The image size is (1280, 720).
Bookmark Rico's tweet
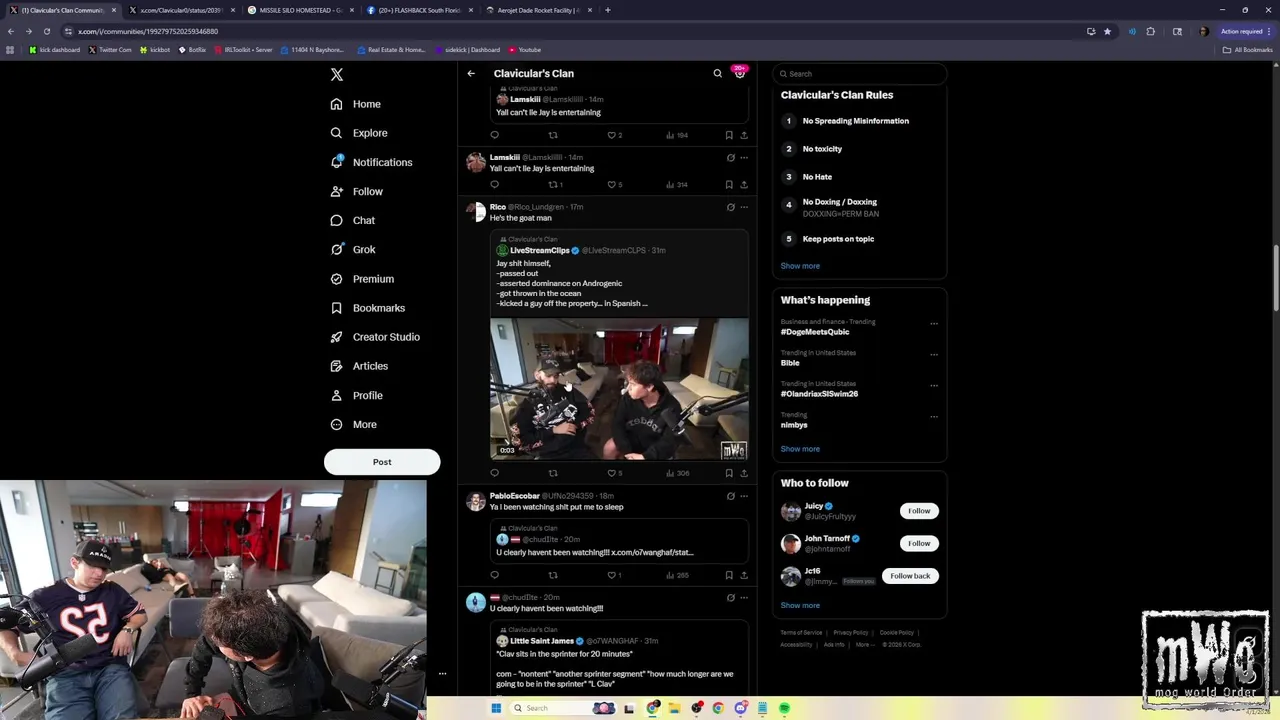pyautogui.click(x=729, y=473)
